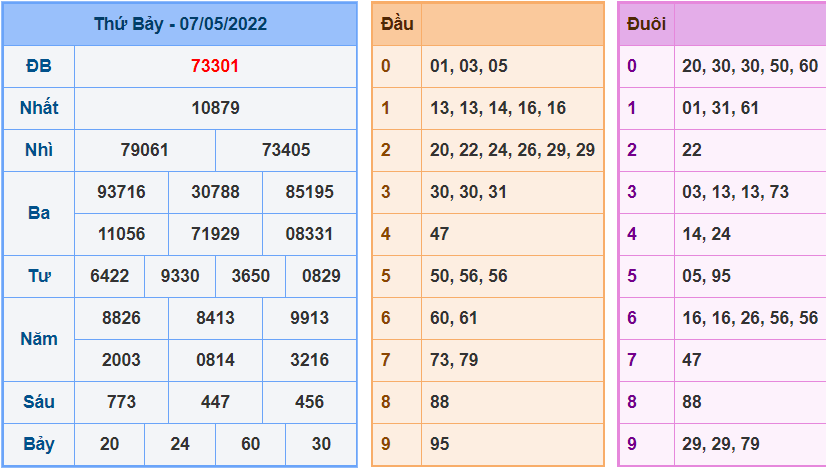Select value 88 in Đuôi row 8
The width and height of the screenshot is (826, 468).
click(x=692, y=402)
